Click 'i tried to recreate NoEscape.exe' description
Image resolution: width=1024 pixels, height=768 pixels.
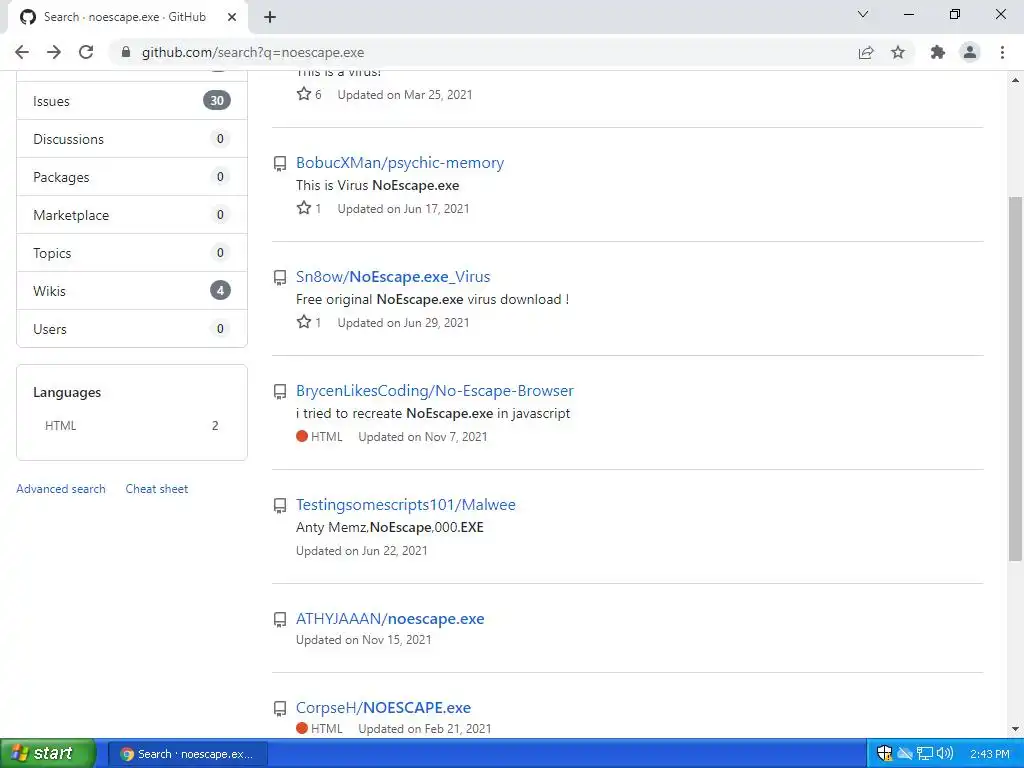click(433, 413)
